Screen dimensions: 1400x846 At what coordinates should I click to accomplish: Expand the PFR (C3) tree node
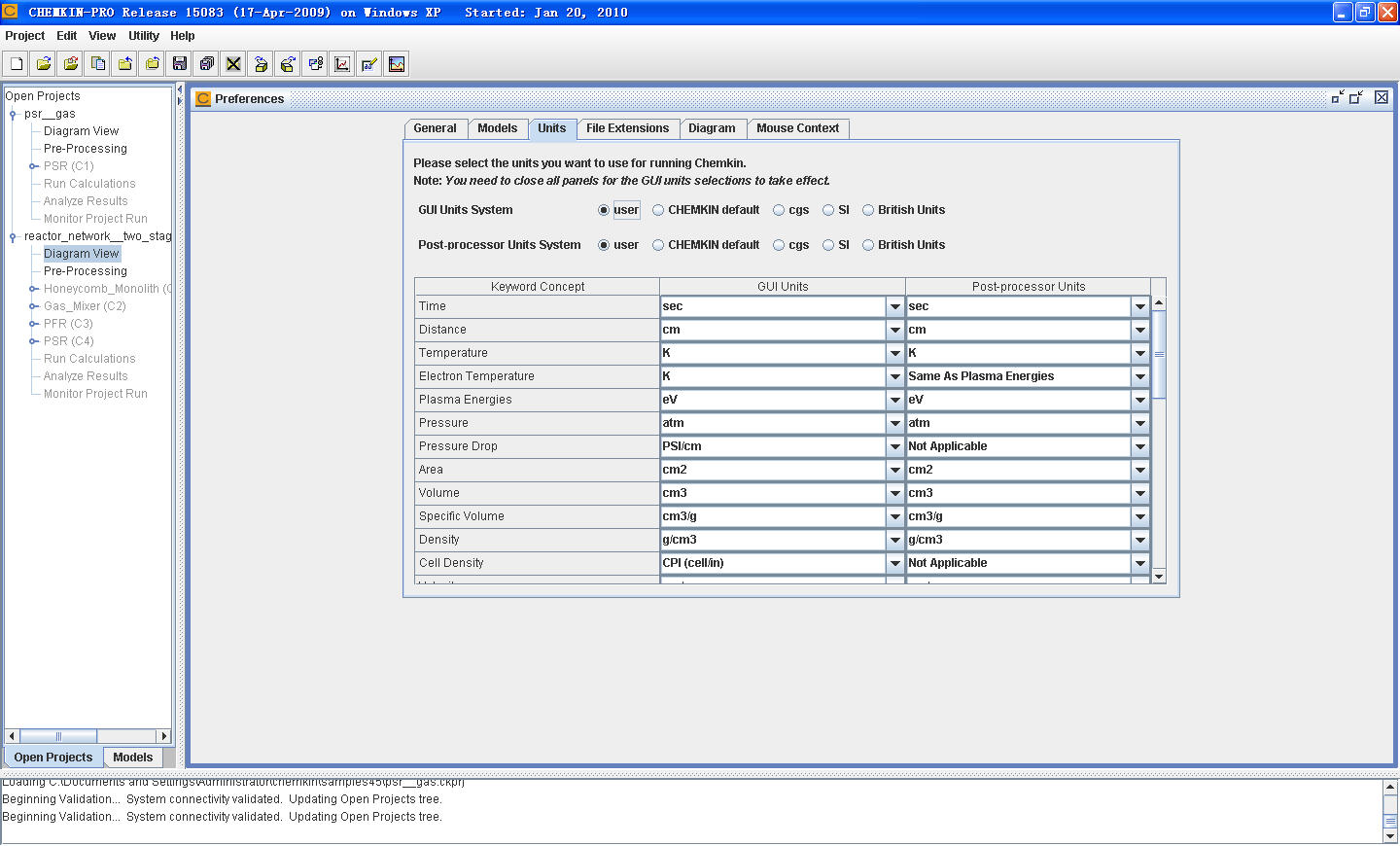32,324
